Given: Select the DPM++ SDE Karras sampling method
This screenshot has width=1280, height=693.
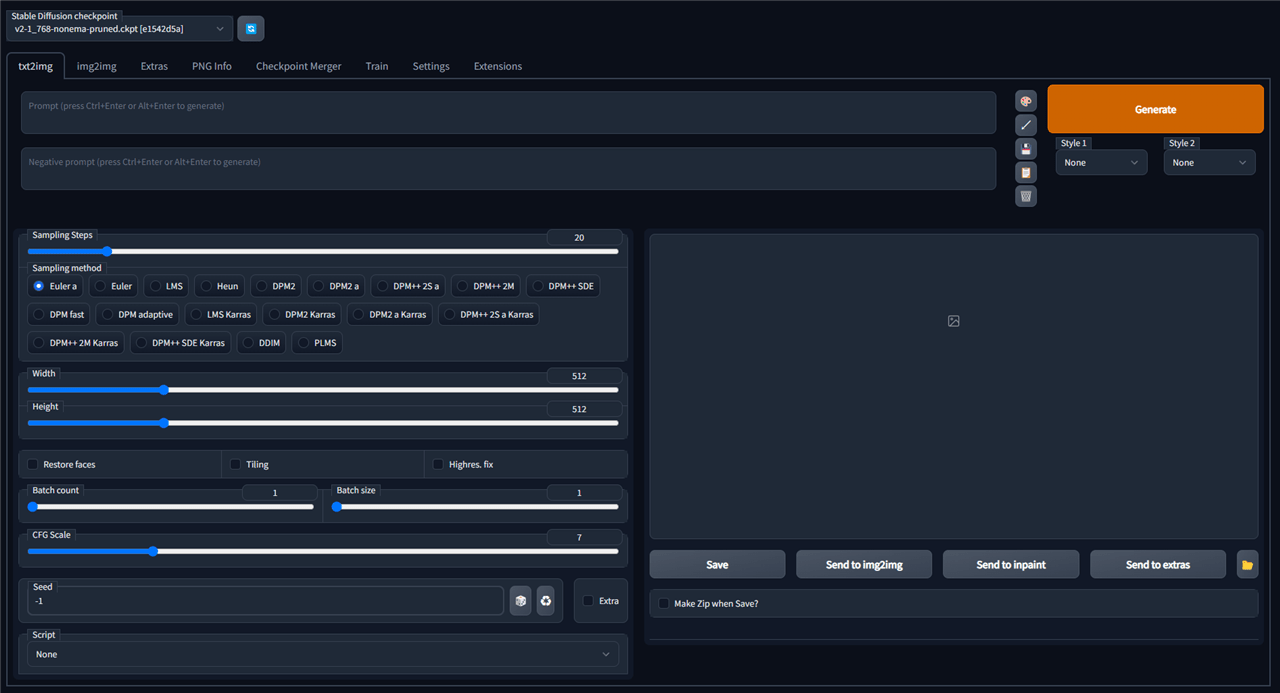Looking at the screenshot, I should [181, 343].
